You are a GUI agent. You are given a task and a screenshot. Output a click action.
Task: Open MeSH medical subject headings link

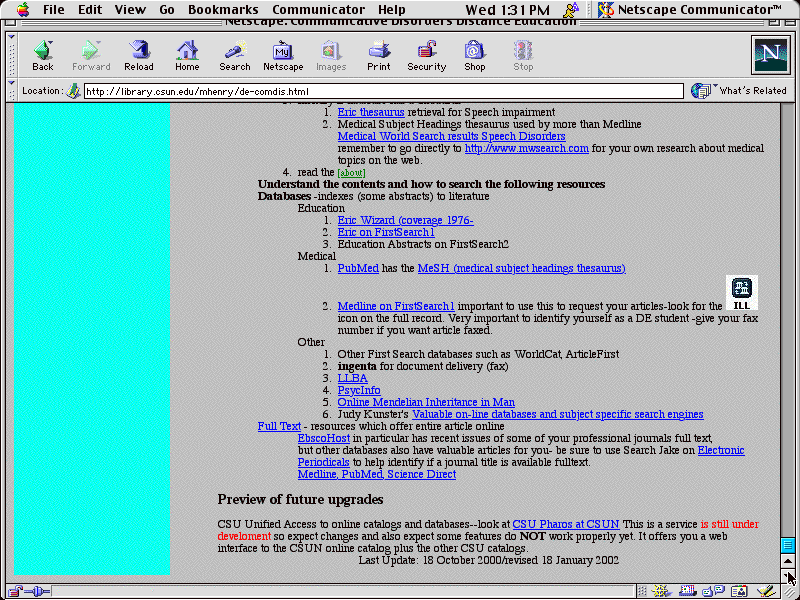click(x=521, y=268)
